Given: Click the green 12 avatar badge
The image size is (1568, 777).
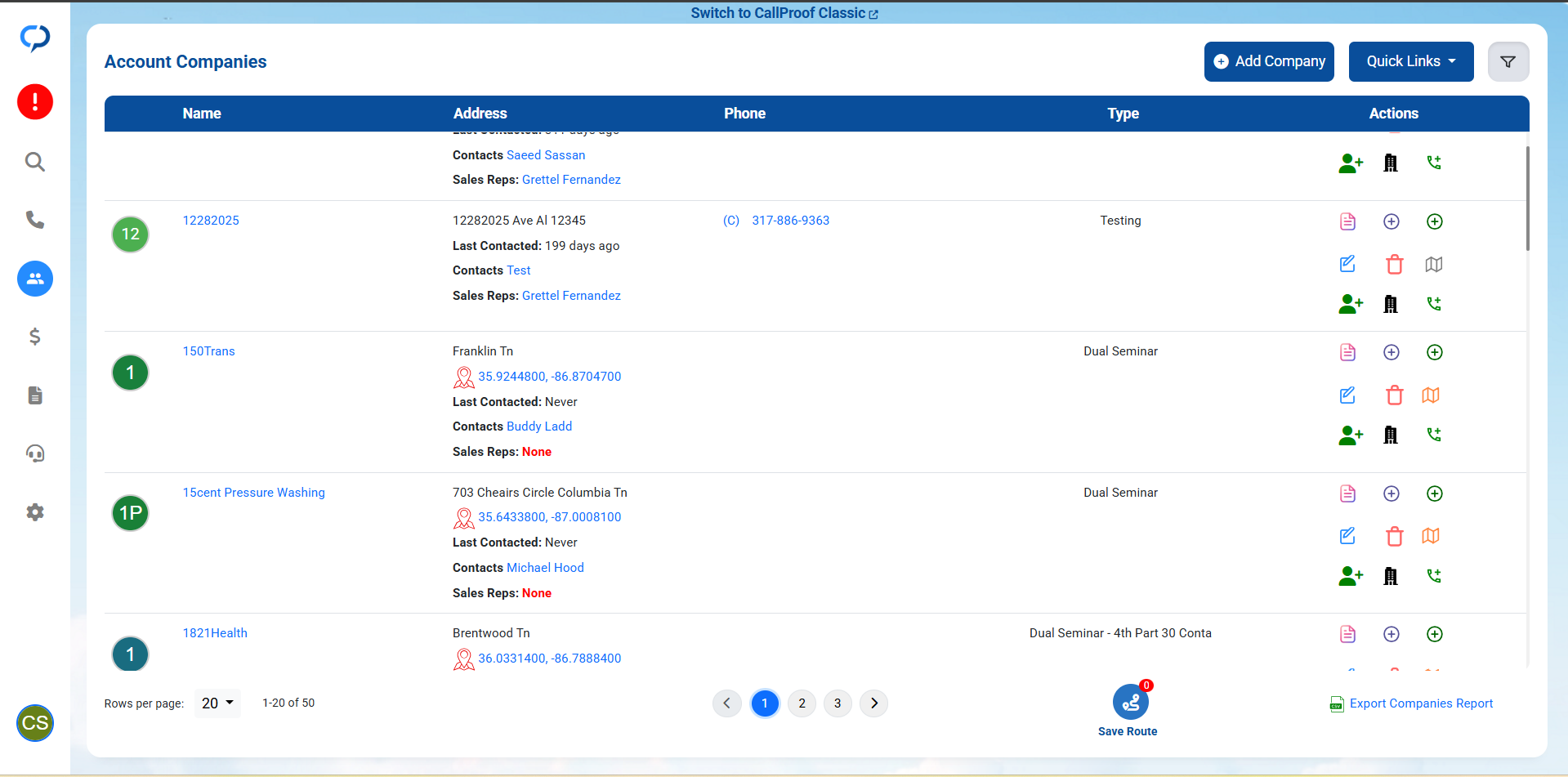Looking at the screenshot, I should click(130, 234).
